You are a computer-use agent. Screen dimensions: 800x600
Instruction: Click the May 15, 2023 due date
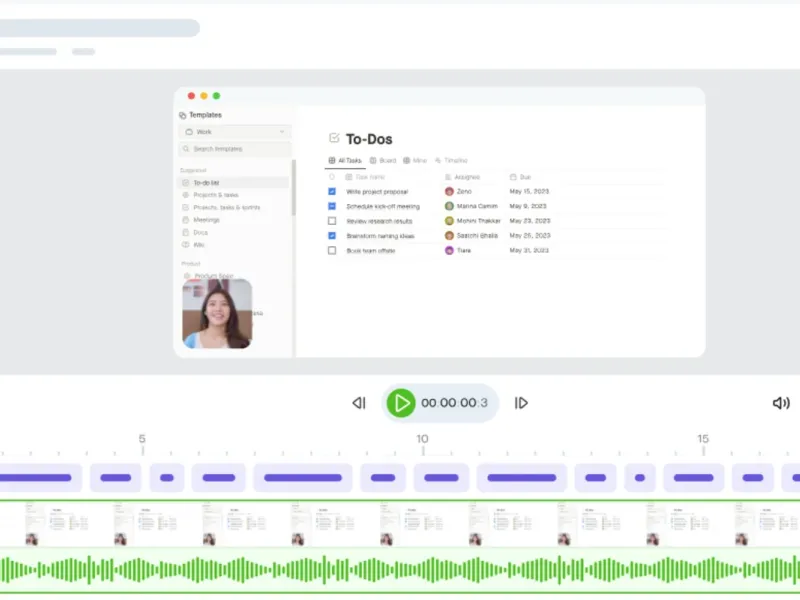click(529, 191)
